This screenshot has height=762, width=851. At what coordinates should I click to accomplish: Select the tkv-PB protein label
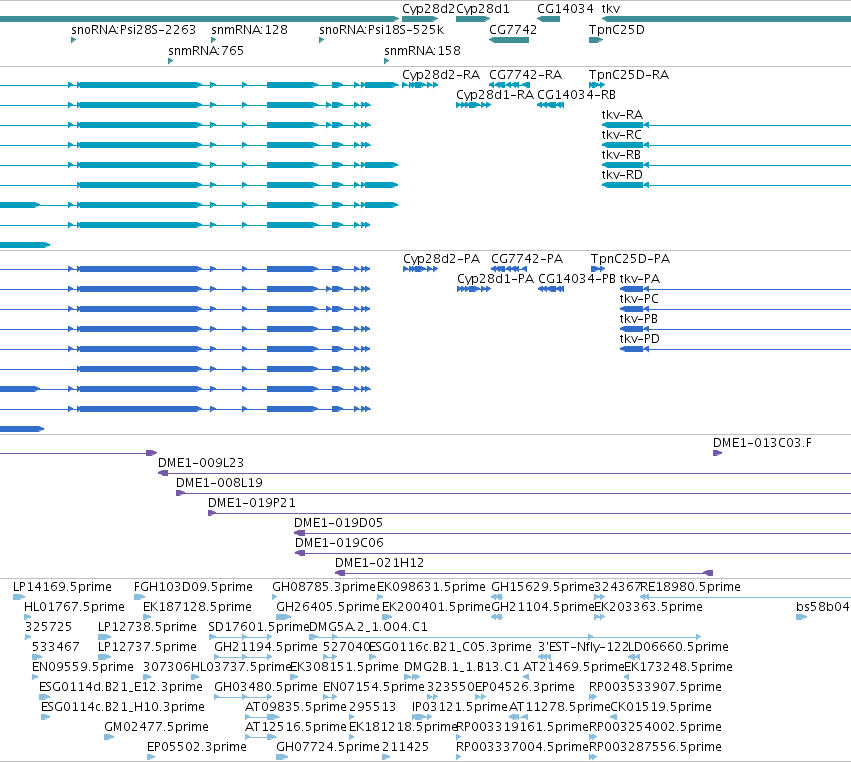coord(639,319)
